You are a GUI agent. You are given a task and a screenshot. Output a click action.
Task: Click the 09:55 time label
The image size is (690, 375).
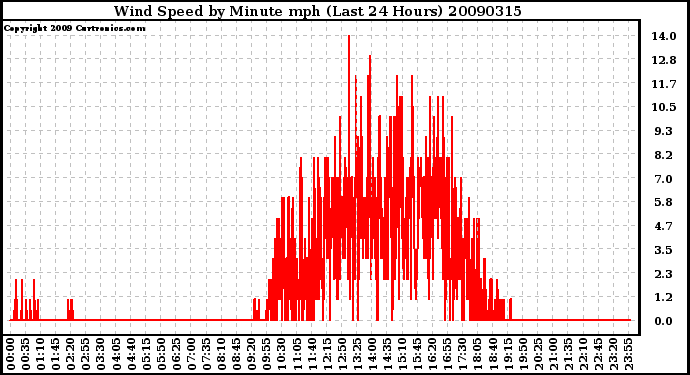(266, 354)
